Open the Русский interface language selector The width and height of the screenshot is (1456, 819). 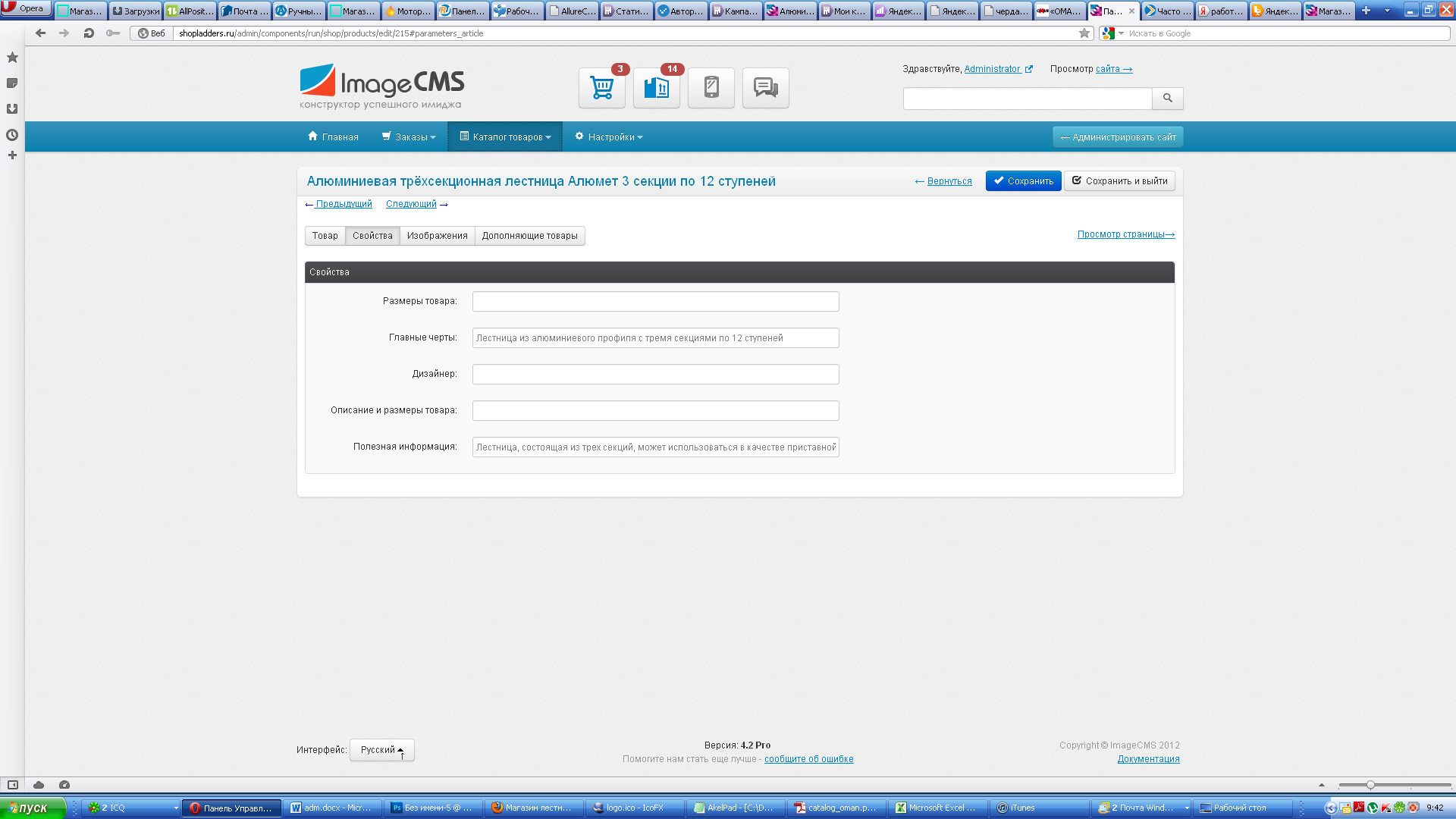(381, 750)
